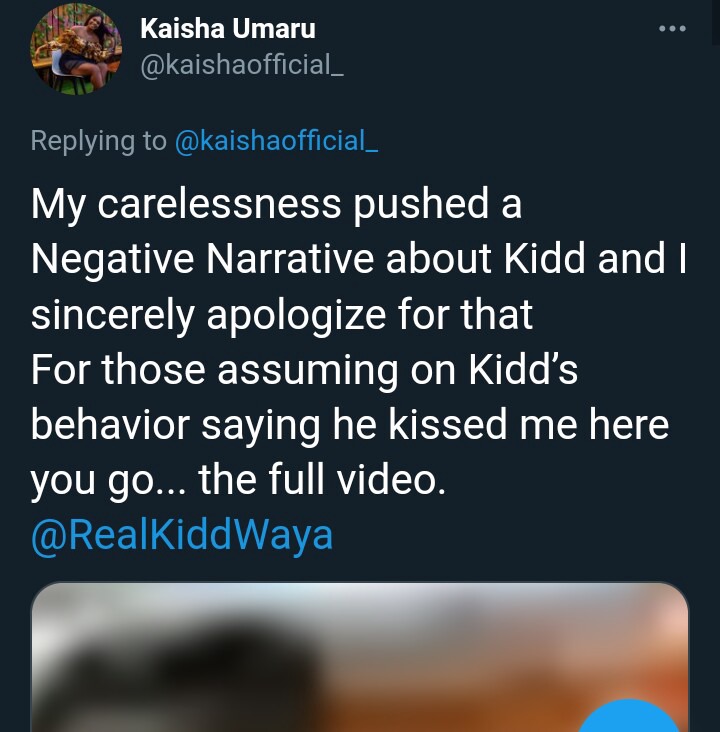Click the "For those assuming on Kidd's" line

304,370
